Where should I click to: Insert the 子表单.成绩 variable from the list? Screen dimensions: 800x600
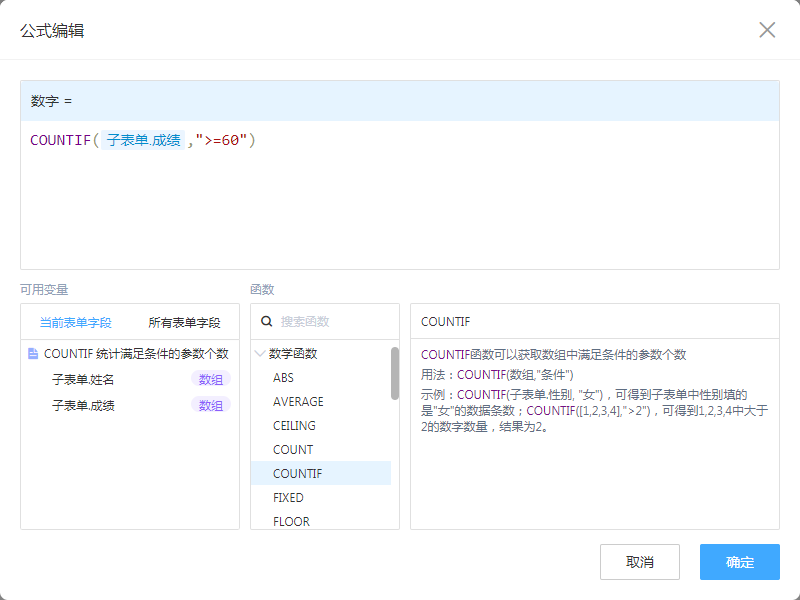(84, 405)
